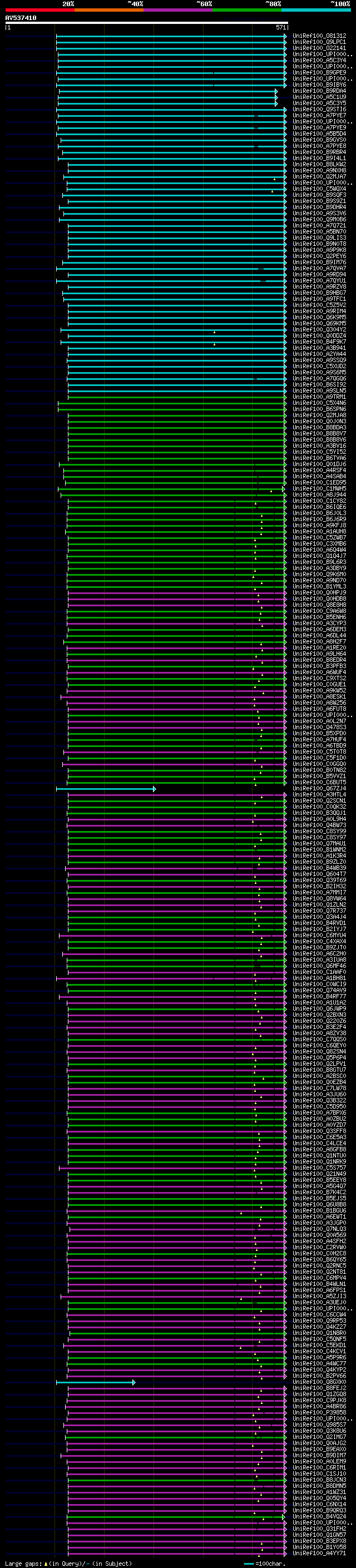Select subject label UniRef100_A0L9H4
The width and height of the screenshot is (356, 1568).
(319, 819)
